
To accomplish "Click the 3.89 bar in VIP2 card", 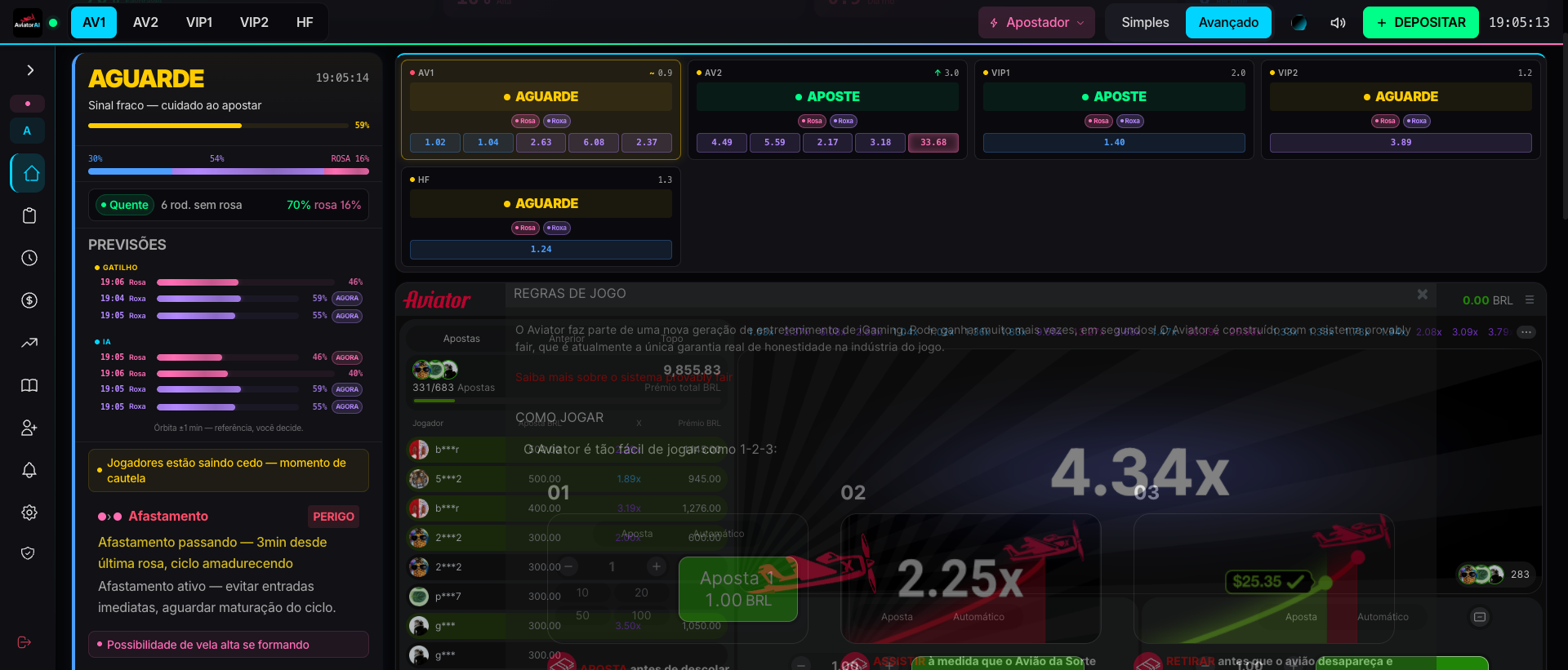I will 1401,143.
